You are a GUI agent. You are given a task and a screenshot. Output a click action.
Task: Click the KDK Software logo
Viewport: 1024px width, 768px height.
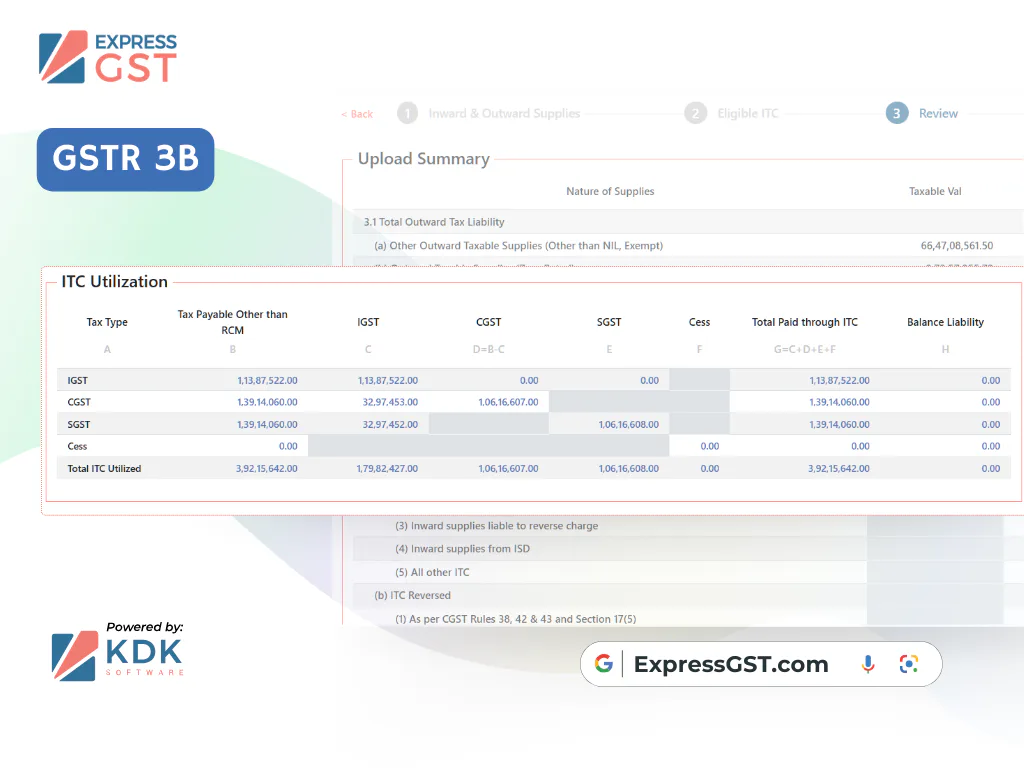(x=118, y=652)
